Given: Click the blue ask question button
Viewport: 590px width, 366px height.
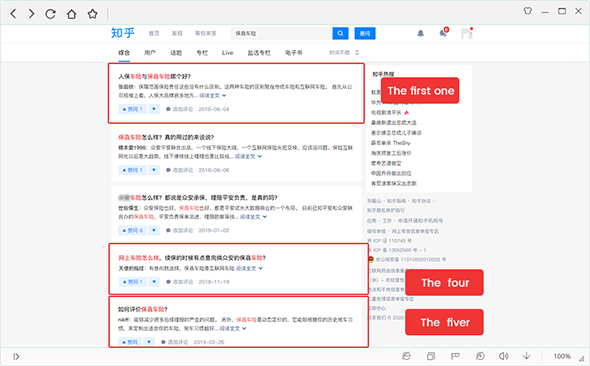Looking at the screenshot, I should [365, 33].
